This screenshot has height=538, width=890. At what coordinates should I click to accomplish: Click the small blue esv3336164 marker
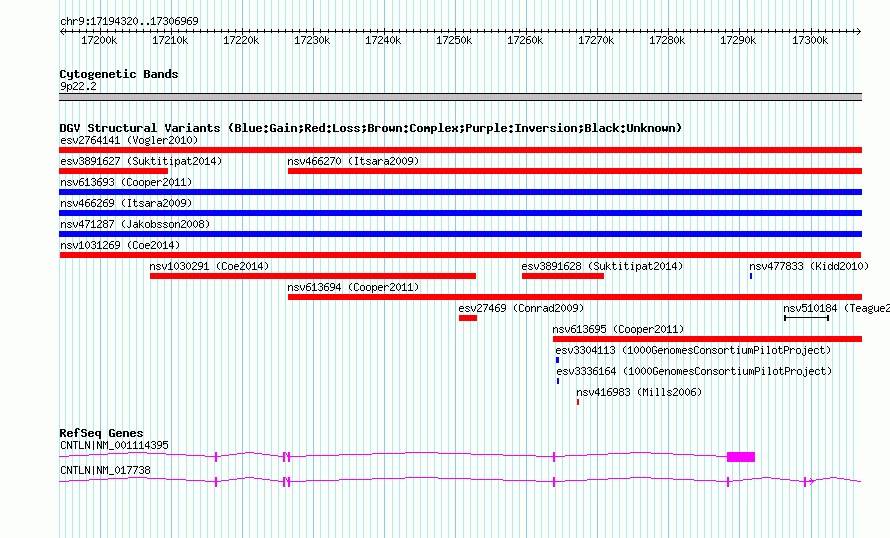click(x=558, y=381)
